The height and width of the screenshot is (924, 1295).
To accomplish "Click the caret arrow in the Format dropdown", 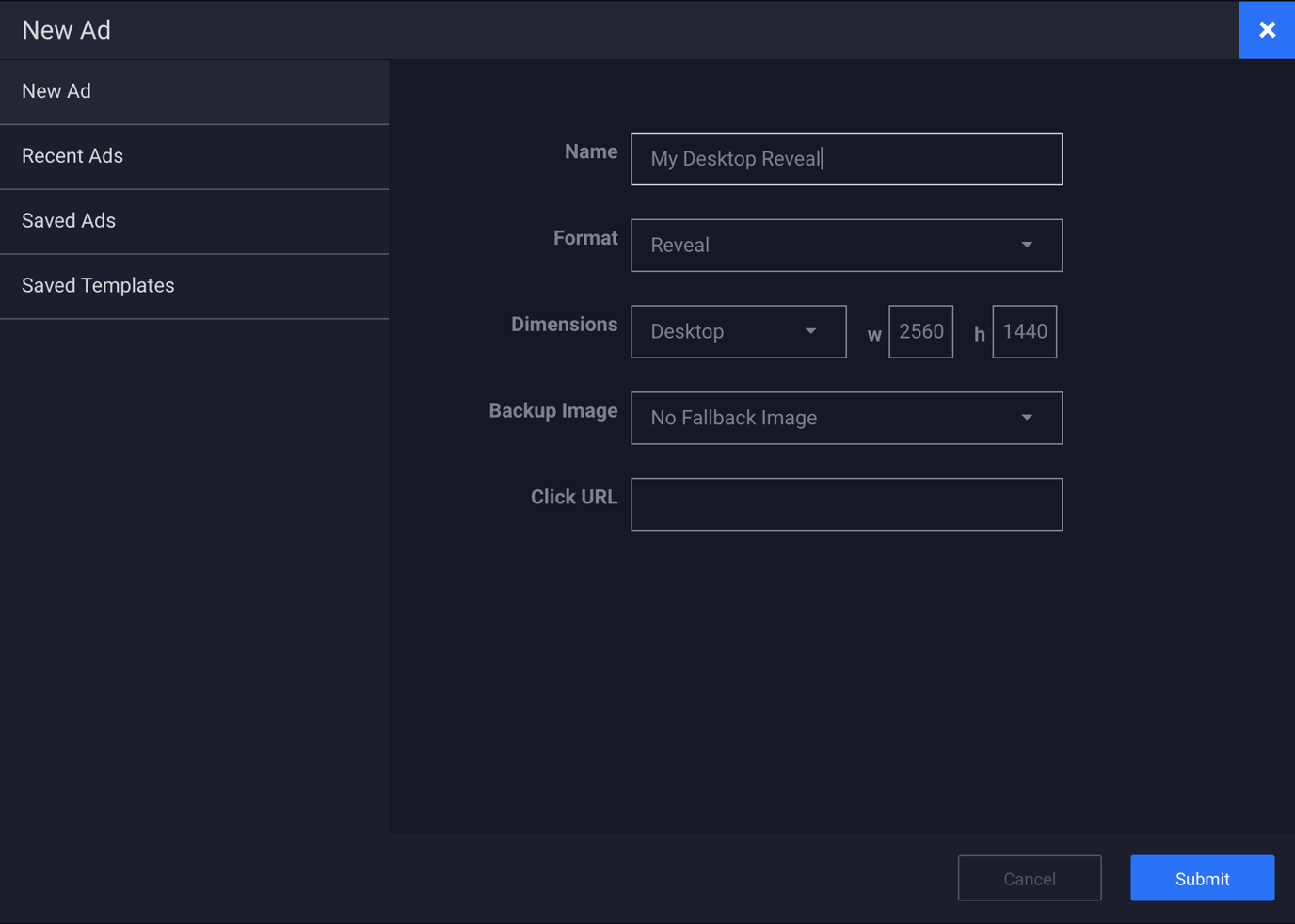I will (x=1027, y=246).
